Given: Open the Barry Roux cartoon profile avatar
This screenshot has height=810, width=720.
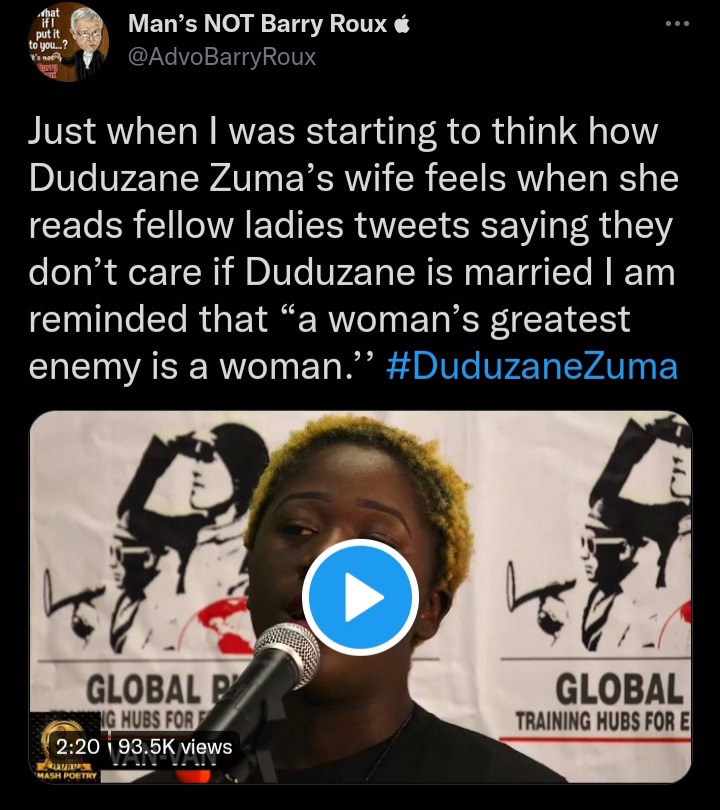Looking at the screenshot, I should point(68,42).
